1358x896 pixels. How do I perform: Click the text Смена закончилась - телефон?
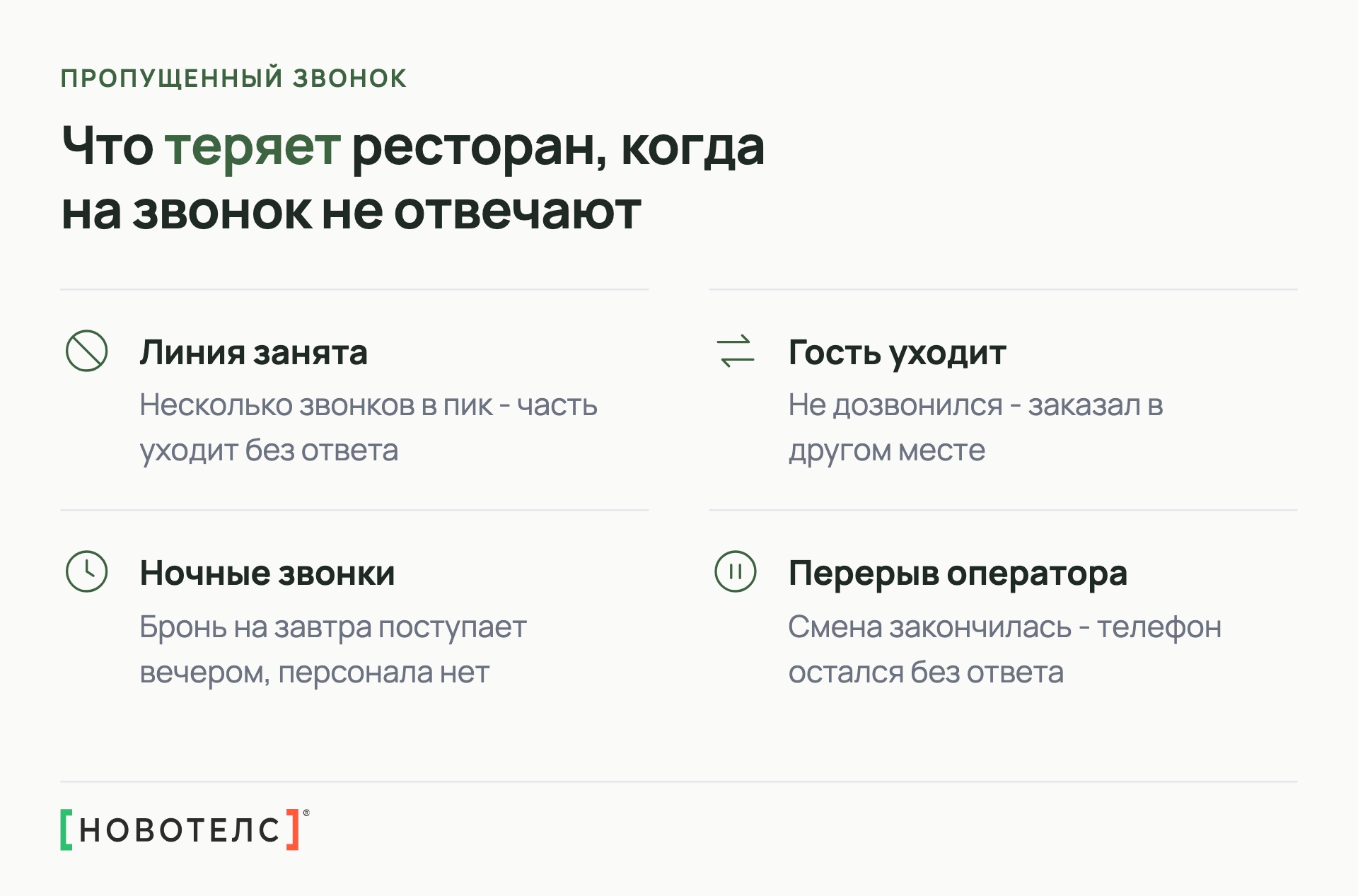point(1005,627)
